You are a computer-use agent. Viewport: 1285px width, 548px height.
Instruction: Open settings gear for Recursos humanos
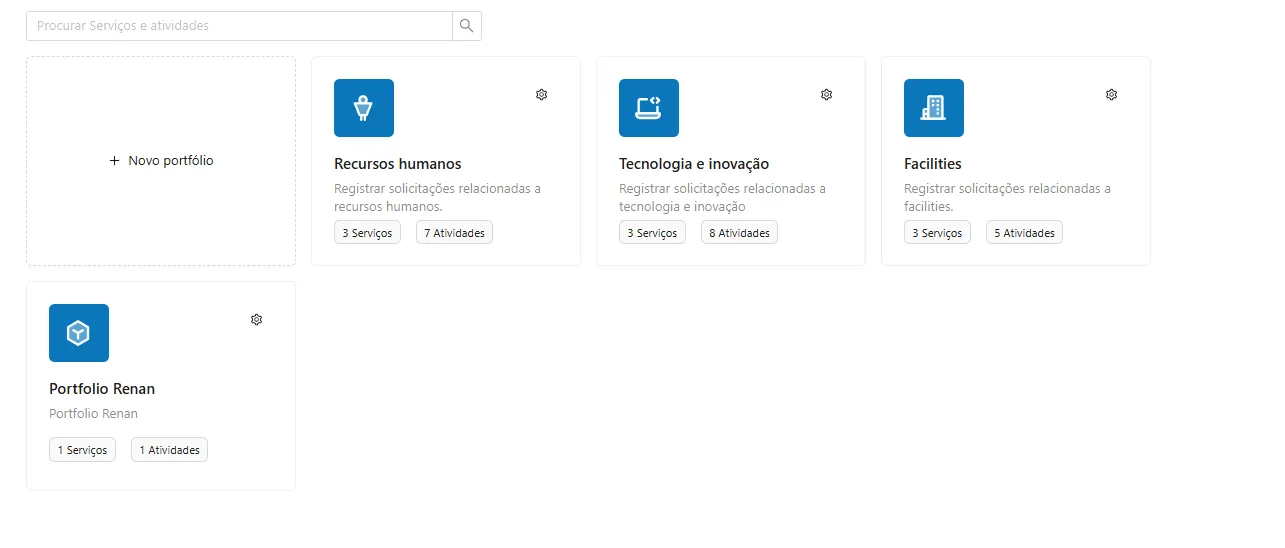[x=542, y=95]
